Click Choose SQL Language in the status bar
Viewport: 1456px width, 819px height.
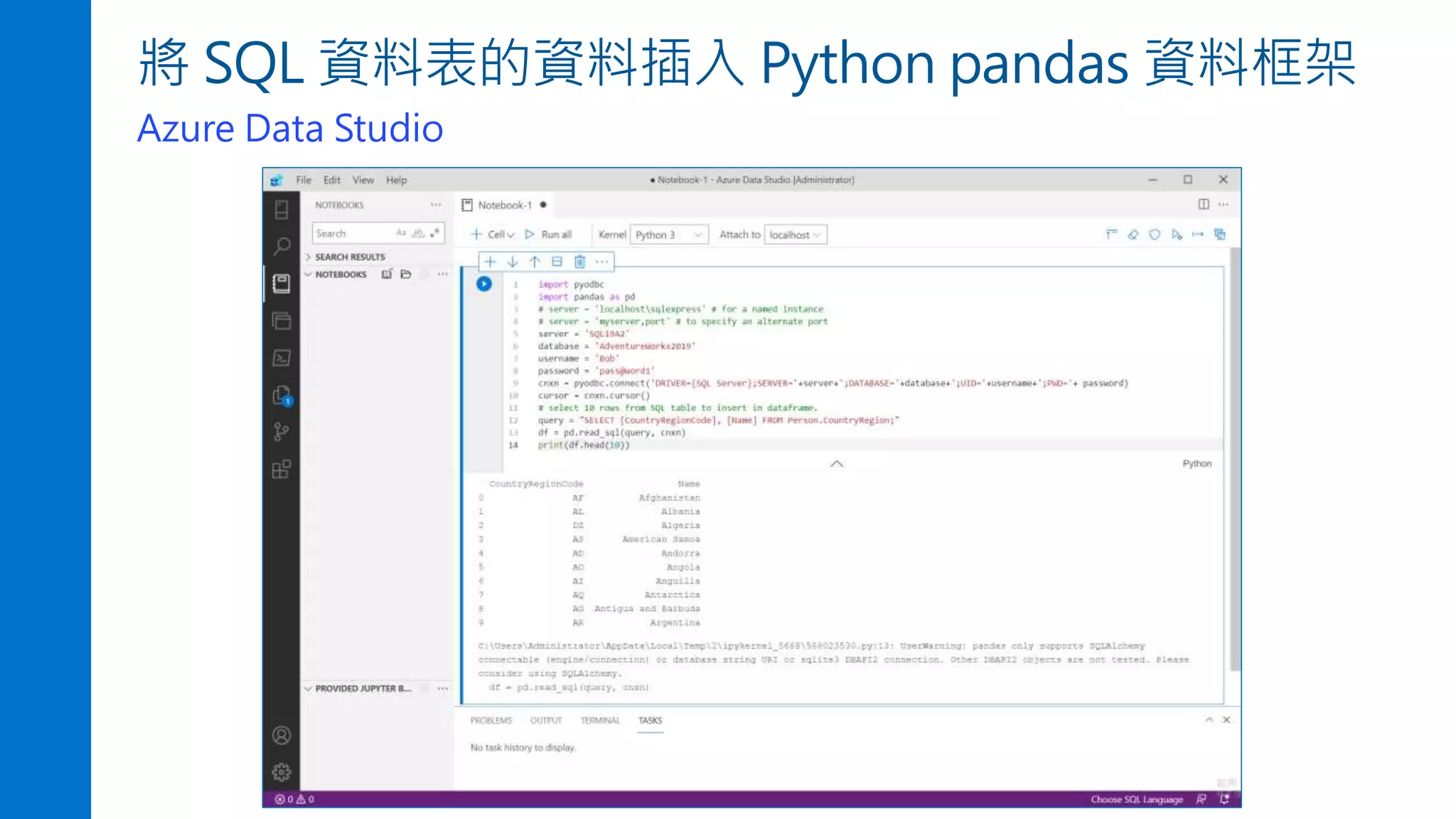1137,799
